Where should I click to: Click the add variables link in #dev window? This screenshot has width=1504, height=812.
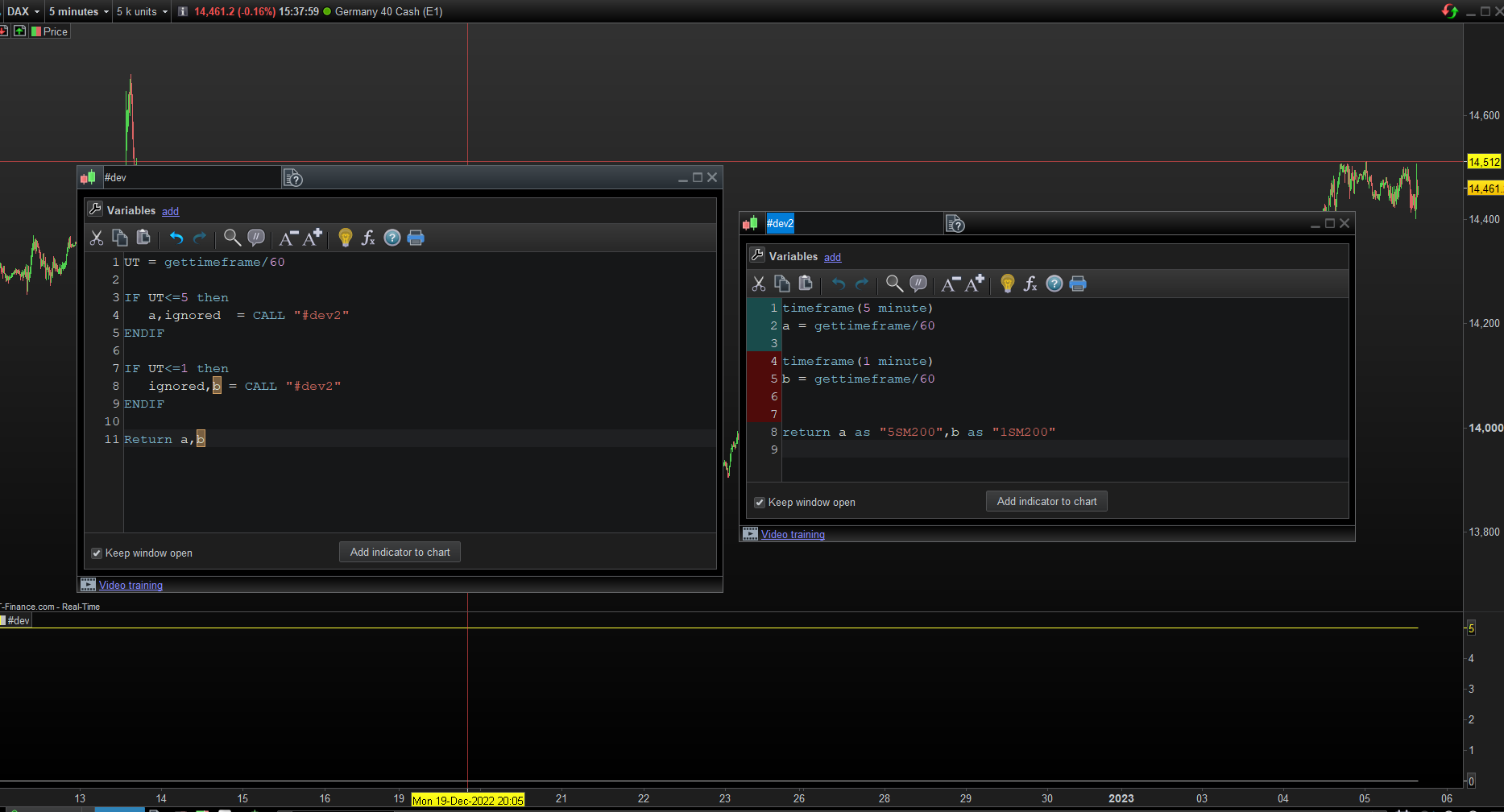170,211
